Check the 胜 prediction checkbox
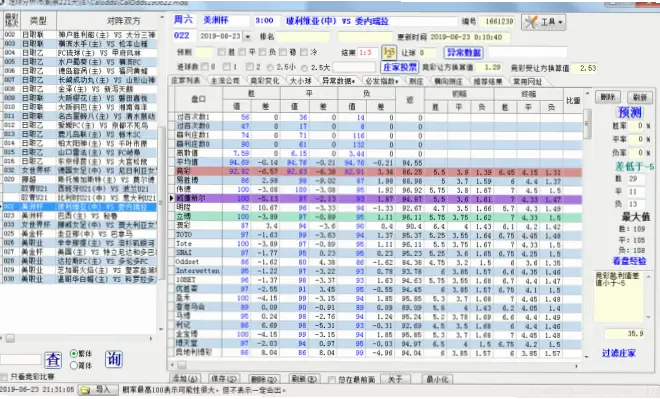The image size is (660, 399). [221, 52]
